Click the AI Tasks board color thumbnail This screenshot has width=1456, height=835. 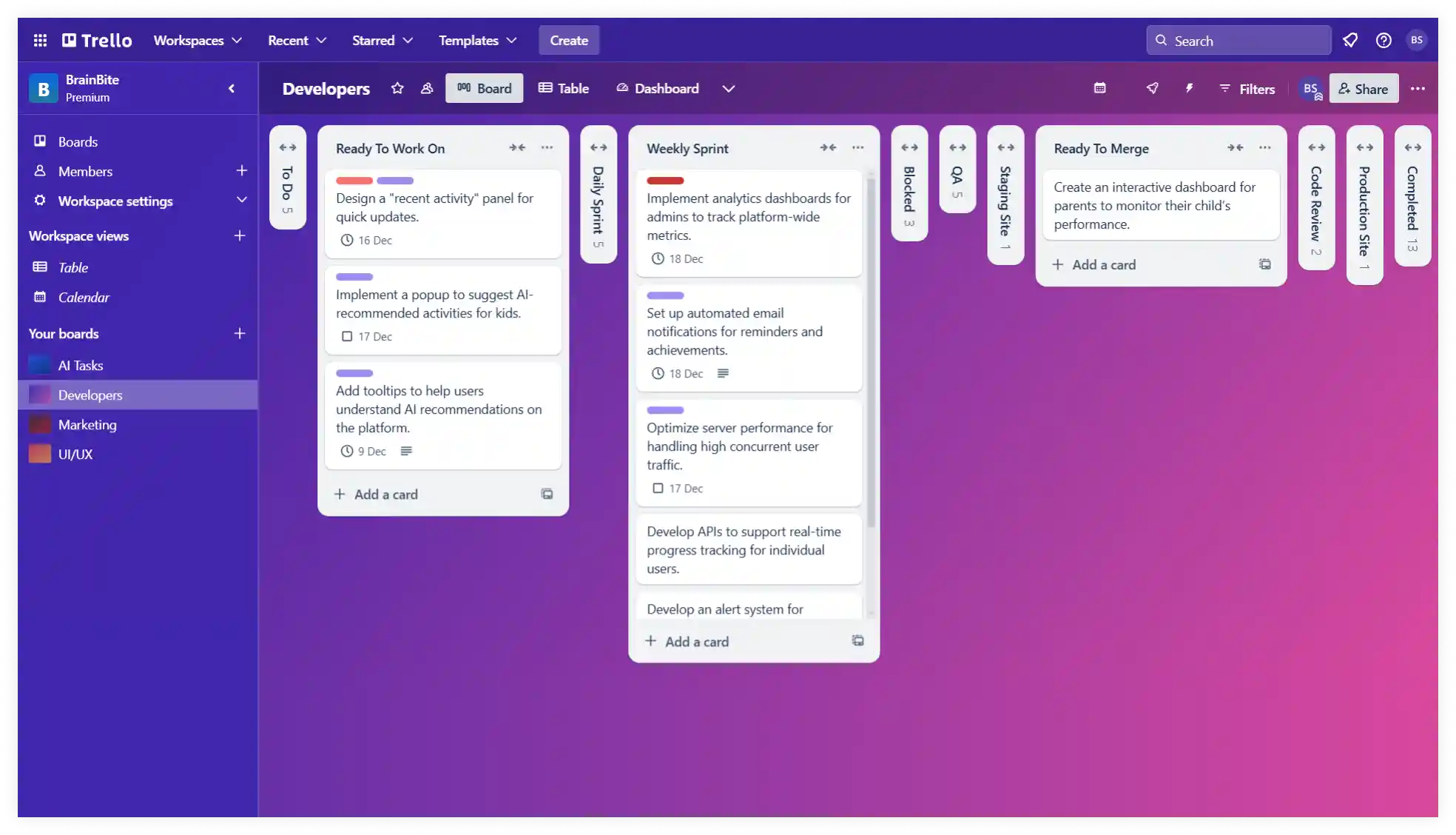(x=39, y=365)
